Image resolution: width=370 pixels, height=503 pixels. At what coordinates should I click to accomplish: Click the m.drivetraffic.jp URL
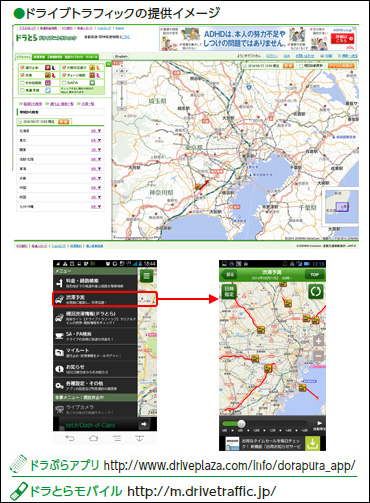click(x=202, y=491)
